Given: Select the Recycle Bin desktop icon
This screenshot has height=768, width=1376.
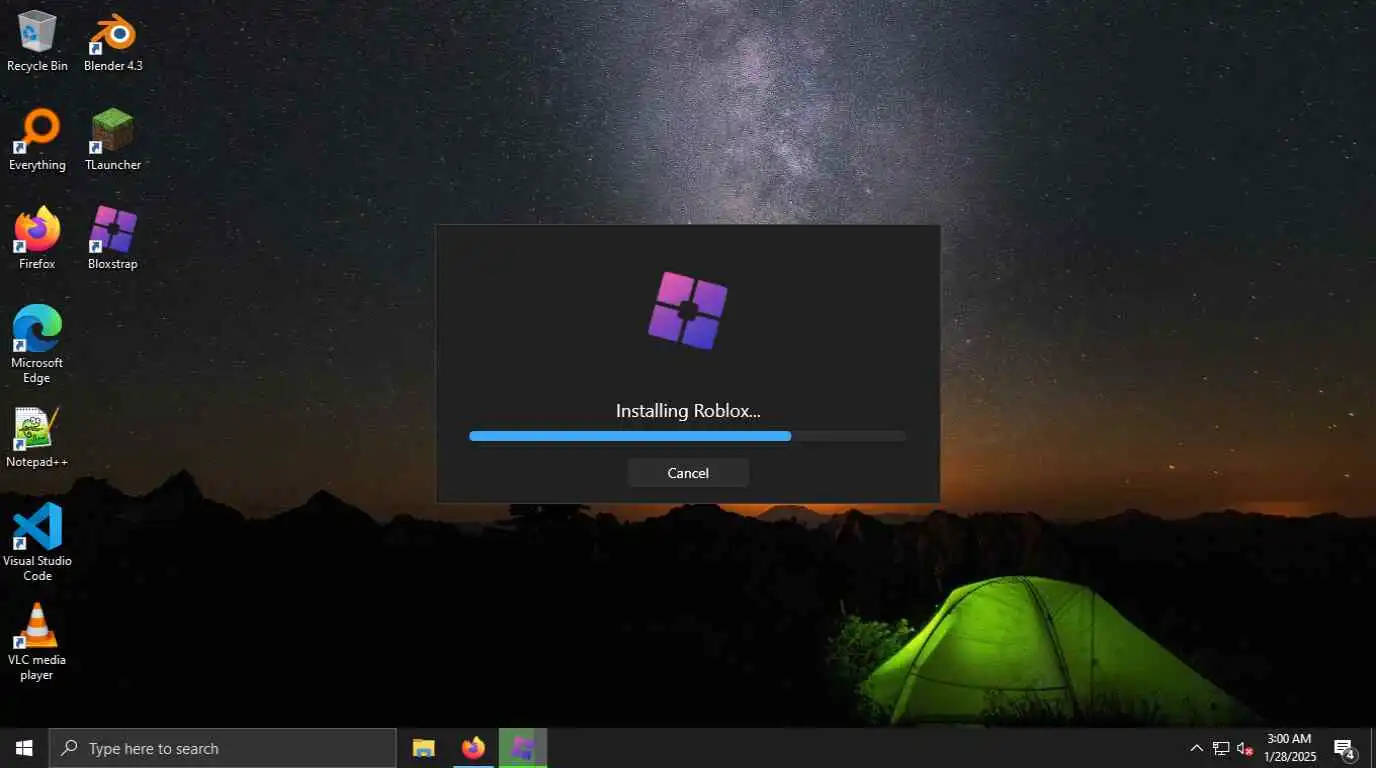Looking at the screenshot, I should click(x=37, y=42).
